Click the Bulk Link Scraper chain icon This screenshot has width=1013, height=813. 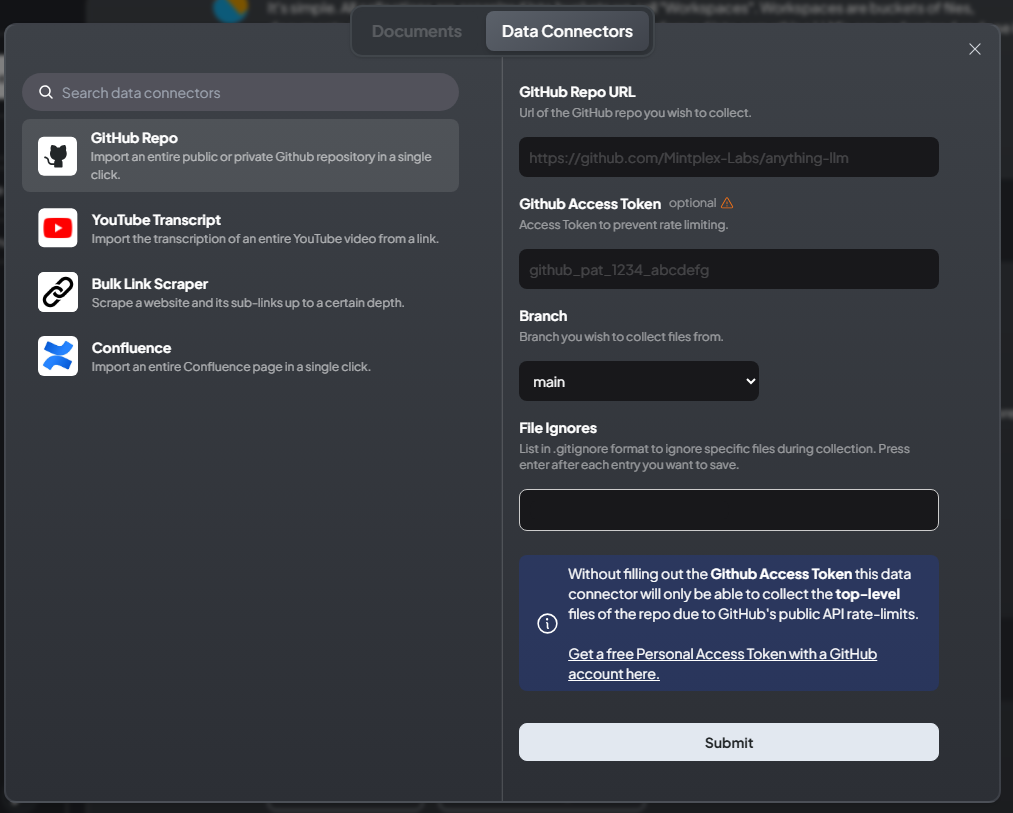(58, 292)
